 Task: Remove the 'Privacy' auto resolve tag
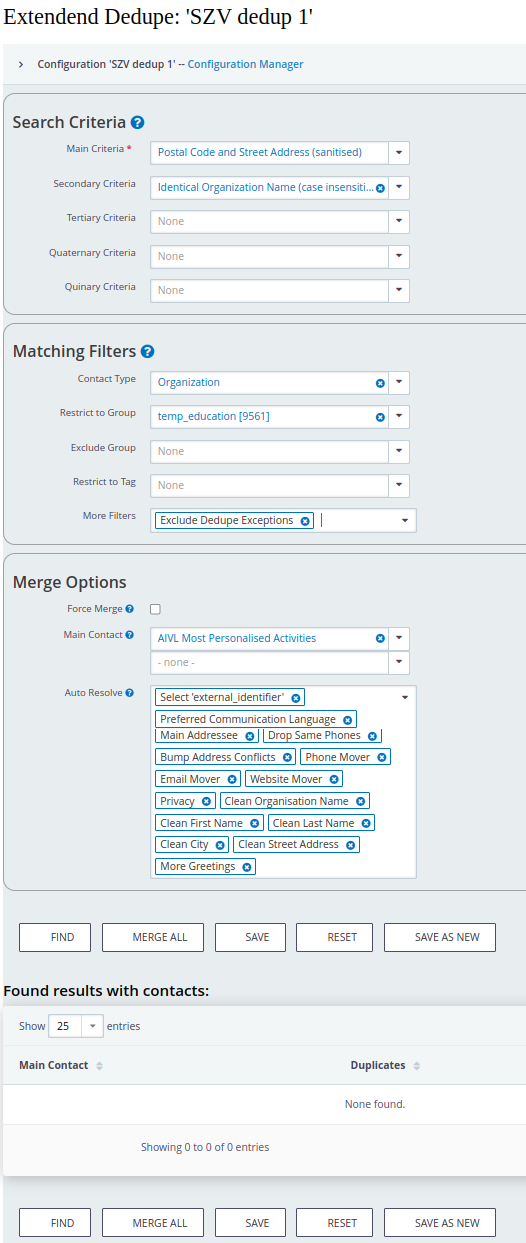[206, 801]
